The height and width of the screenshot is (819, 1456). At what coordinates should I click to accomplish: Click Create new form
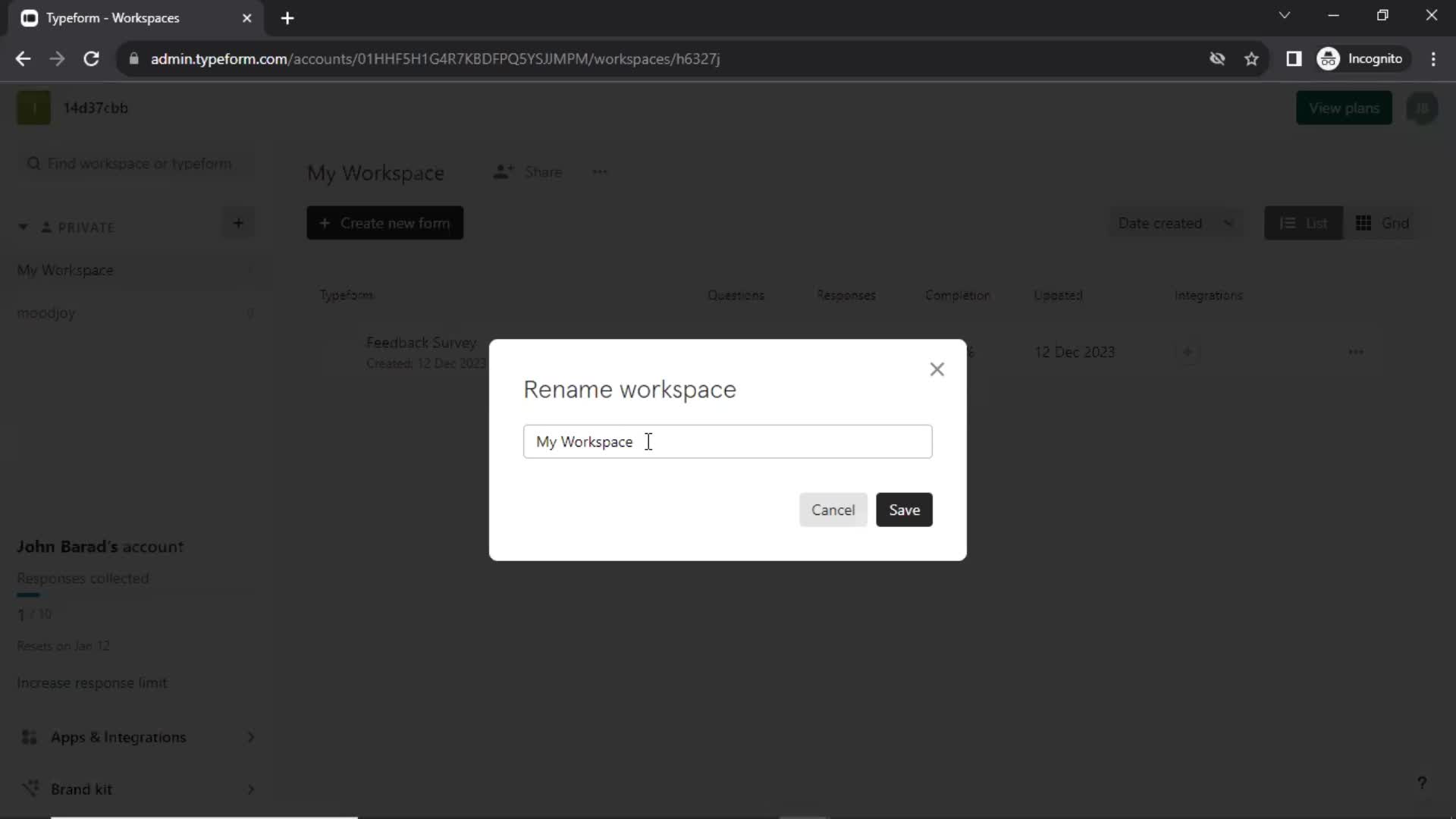384,223
